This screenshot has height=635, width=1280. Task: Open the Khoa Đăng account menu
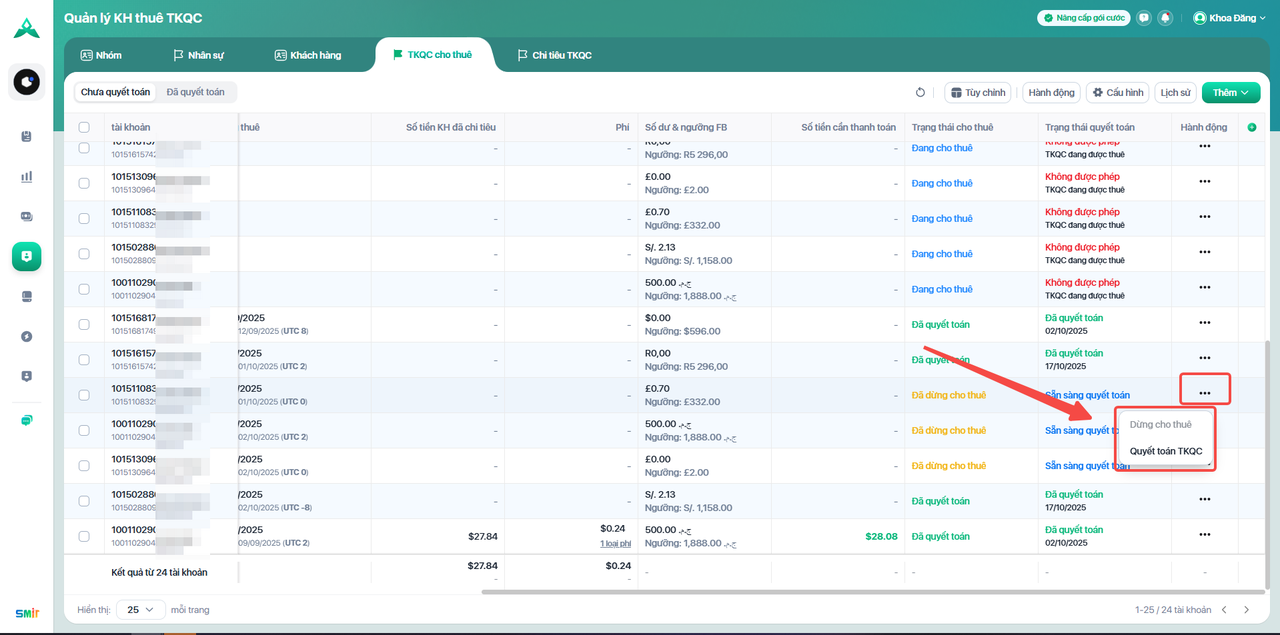[x=1229, y=18]
